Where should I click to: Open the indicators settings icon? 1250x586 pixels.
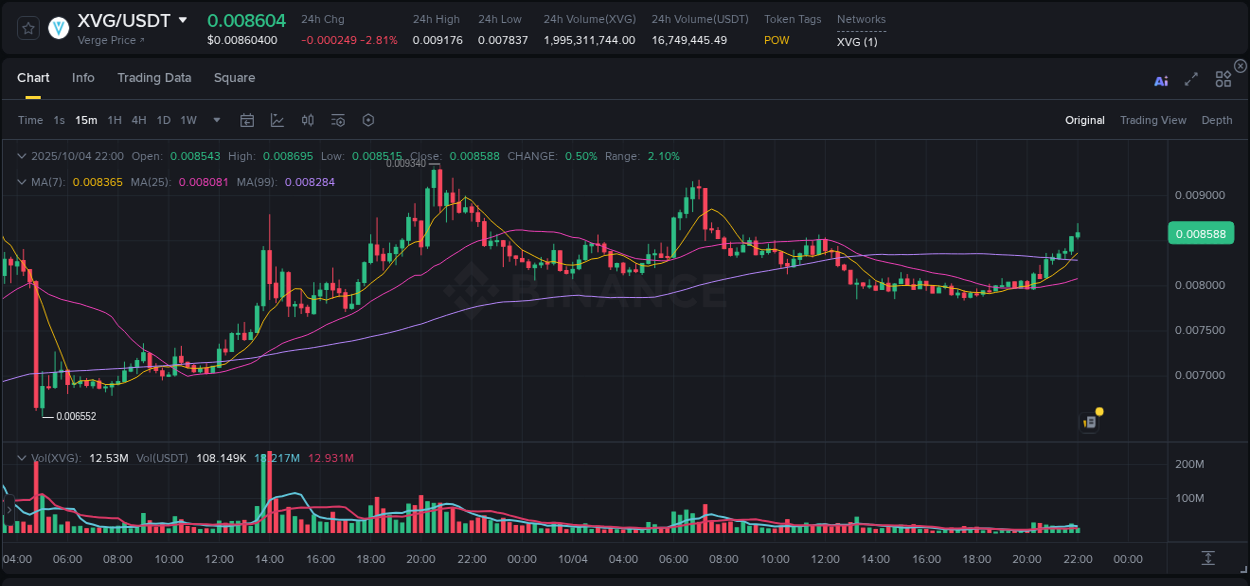(x=337, y=119)
